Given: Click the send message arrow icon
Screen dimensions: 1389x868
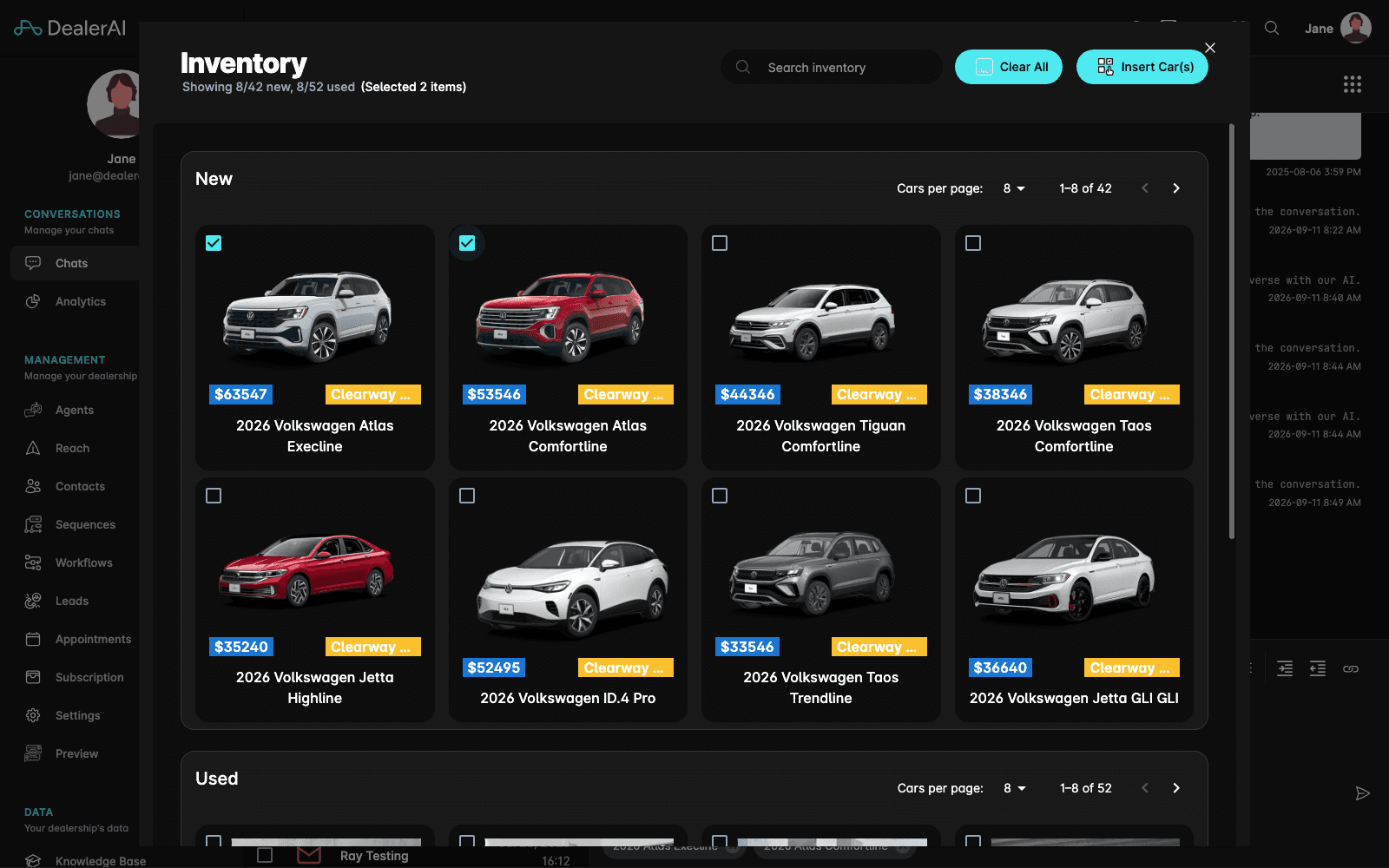Looking at the screenshot, I should click(1363, 793).
